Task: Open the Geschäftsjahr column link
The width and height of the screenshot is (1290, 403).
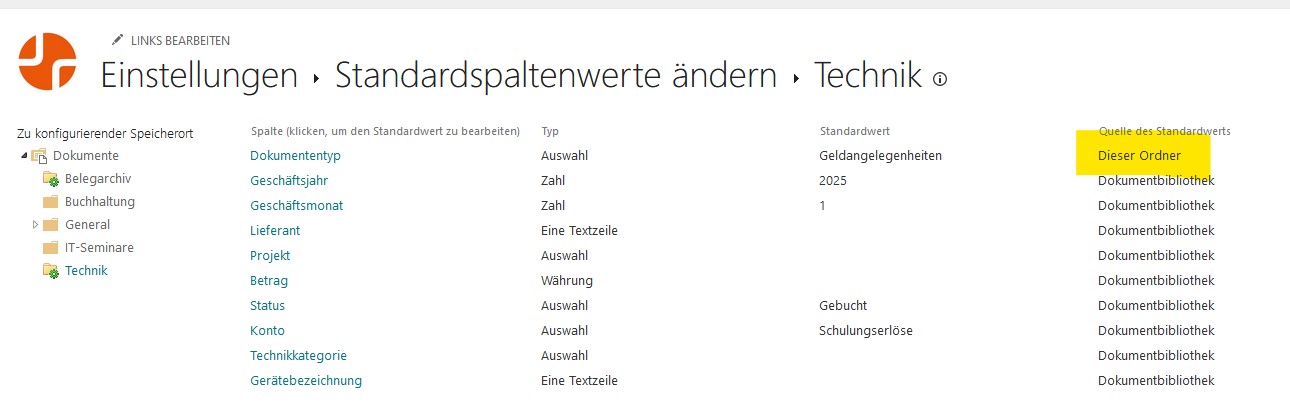Action: click(x=289, y=181)
